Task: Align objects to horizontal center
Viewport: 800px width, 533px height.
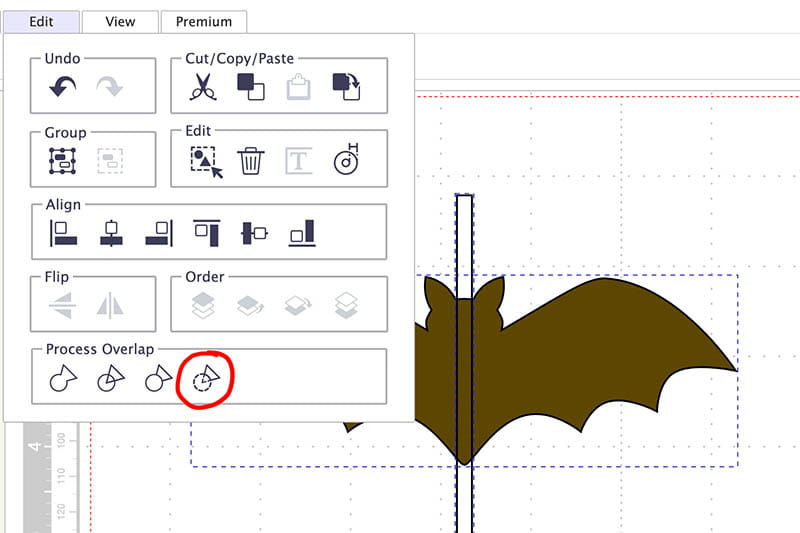Action: 110,233
